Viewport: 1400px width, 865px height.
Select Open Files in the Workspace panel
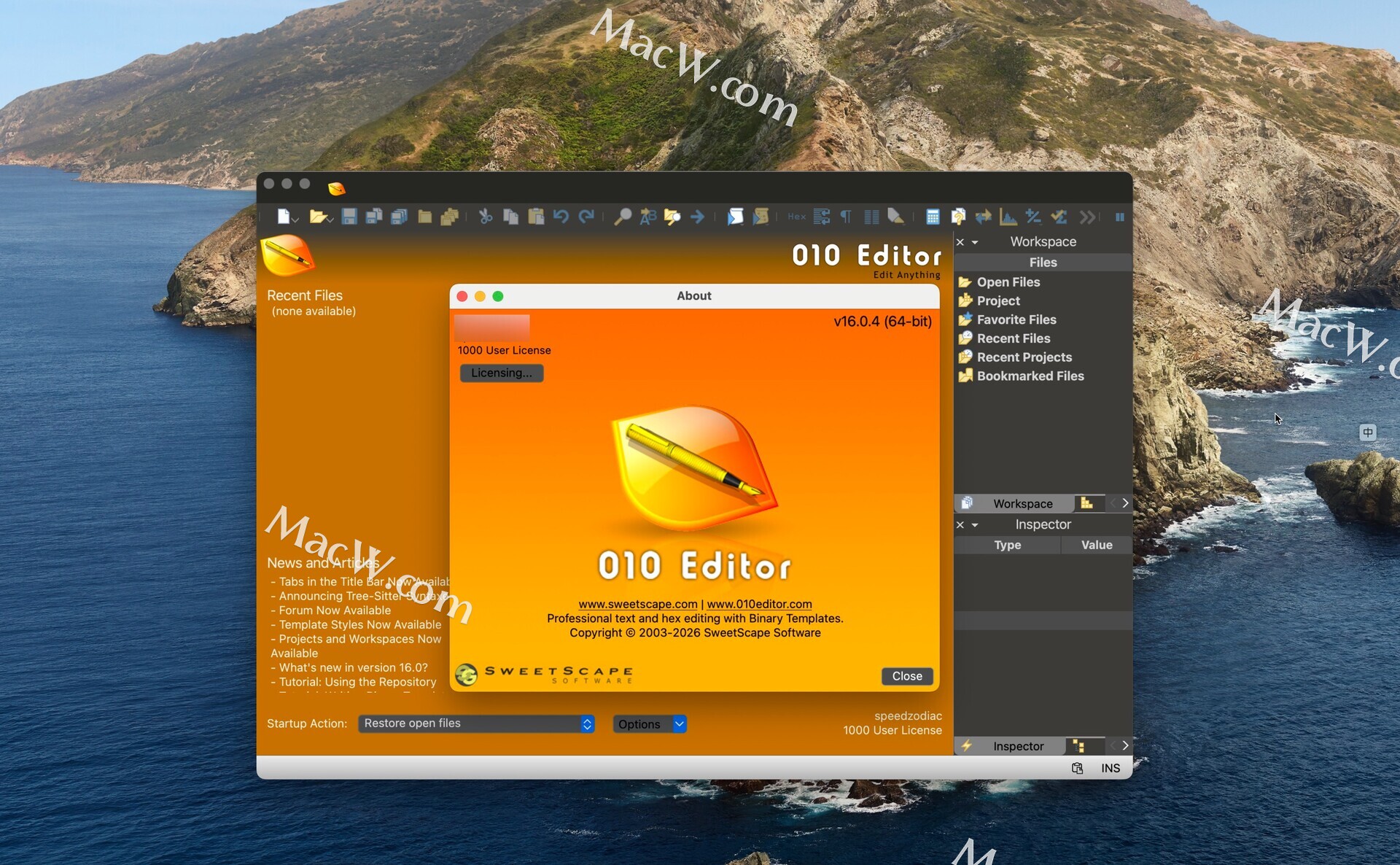[1008, 282]
